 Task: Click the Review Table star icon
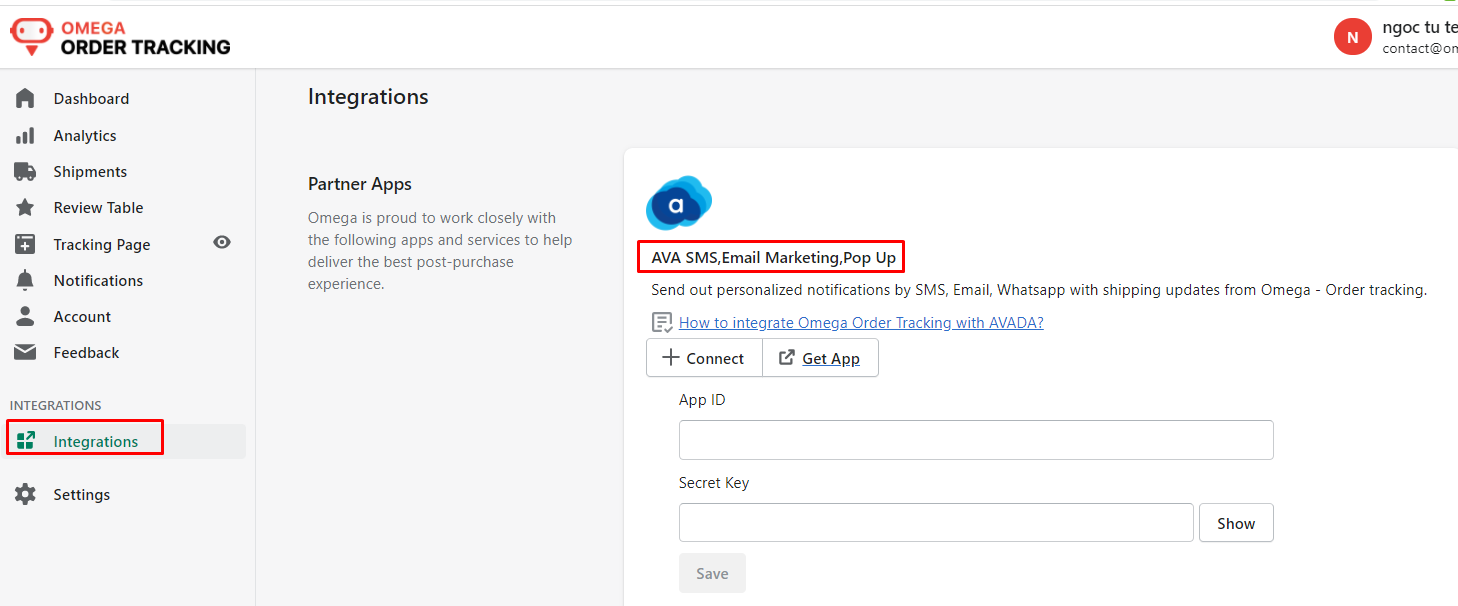tap(25, 207)
